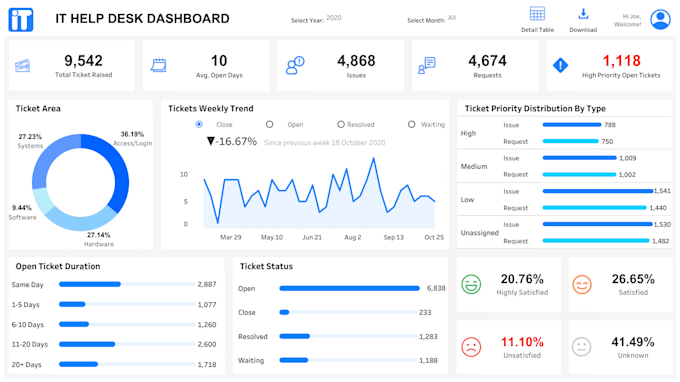Screen dimensions: 680x382
Task: Click the green Highly Satisfied smiley
Action: coord(471,284)
